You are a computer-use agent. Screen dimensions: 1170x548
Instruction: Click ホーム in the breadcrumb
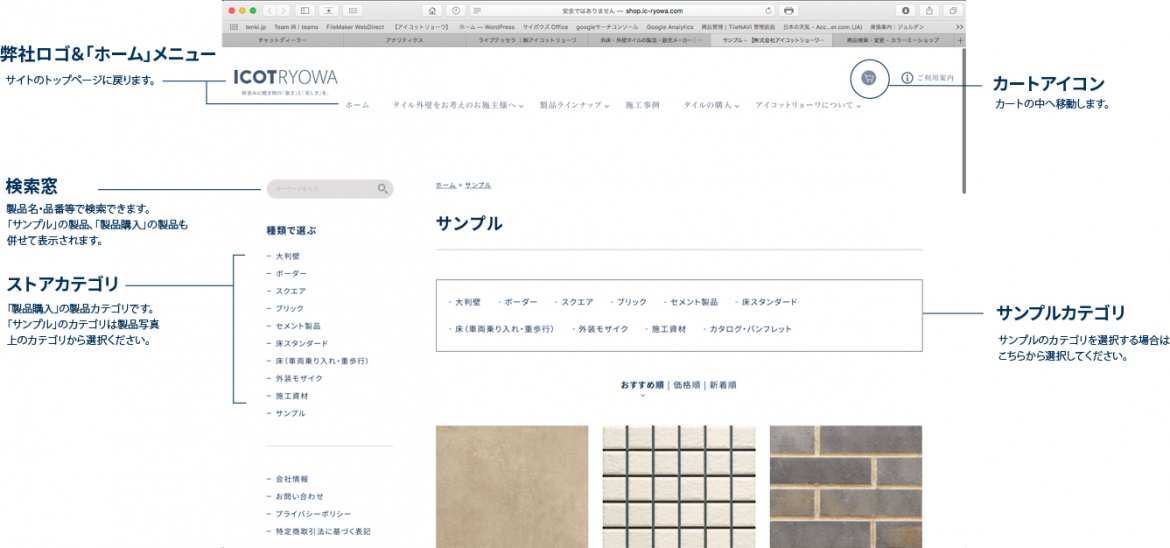click(445, 184)
